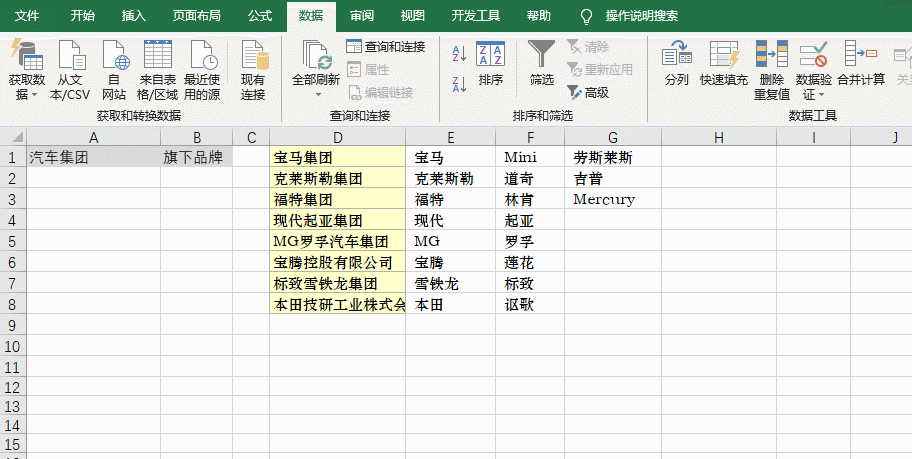Select cell 吉普
The width and height of the screenshot is (912, 459).
click(613, 178)
